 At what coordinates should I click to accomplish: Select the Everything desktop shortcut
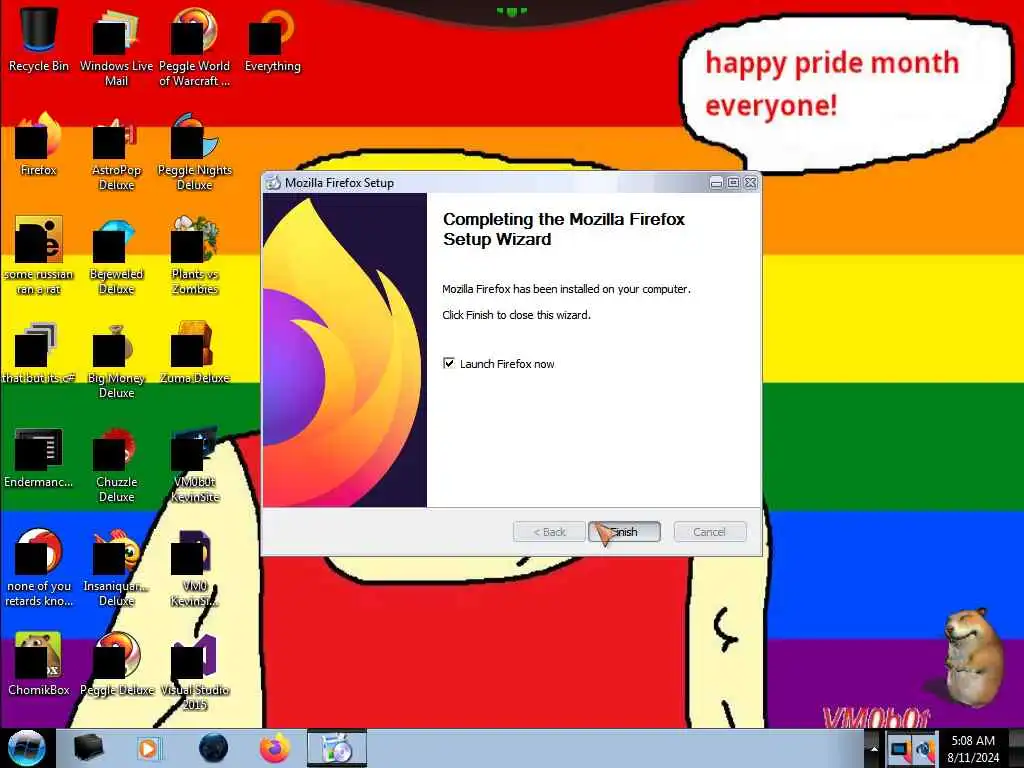[x=272, y=40]
